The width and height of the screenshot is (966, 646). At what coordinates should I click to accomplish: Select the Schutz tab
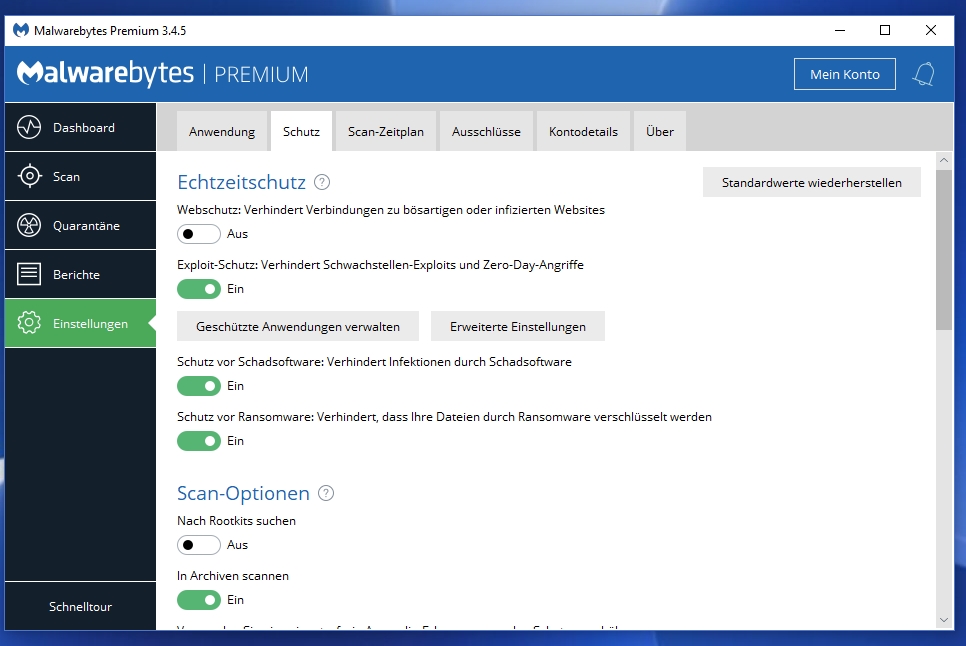301,131
